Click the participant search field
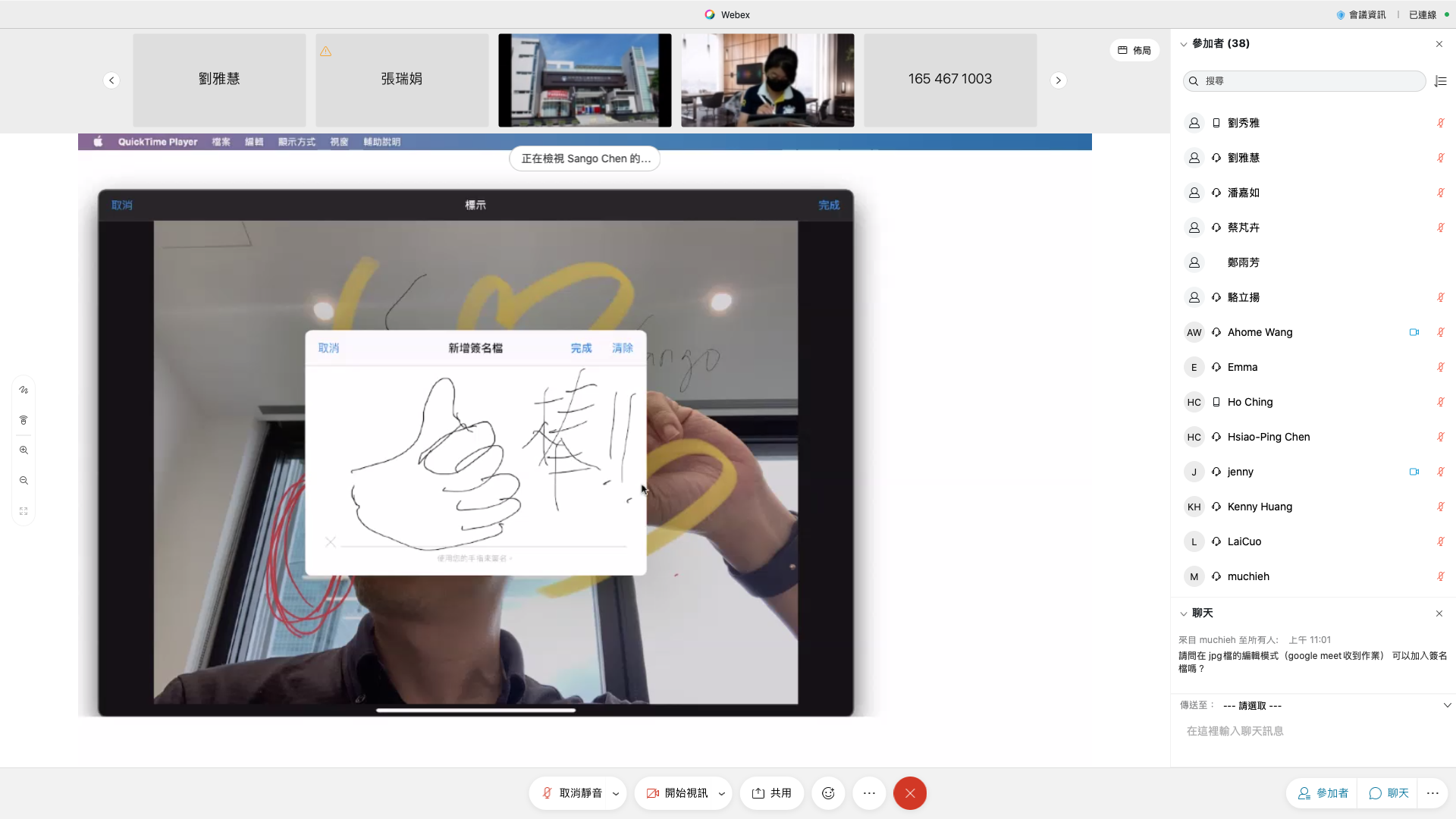 tap(1304, 81)
